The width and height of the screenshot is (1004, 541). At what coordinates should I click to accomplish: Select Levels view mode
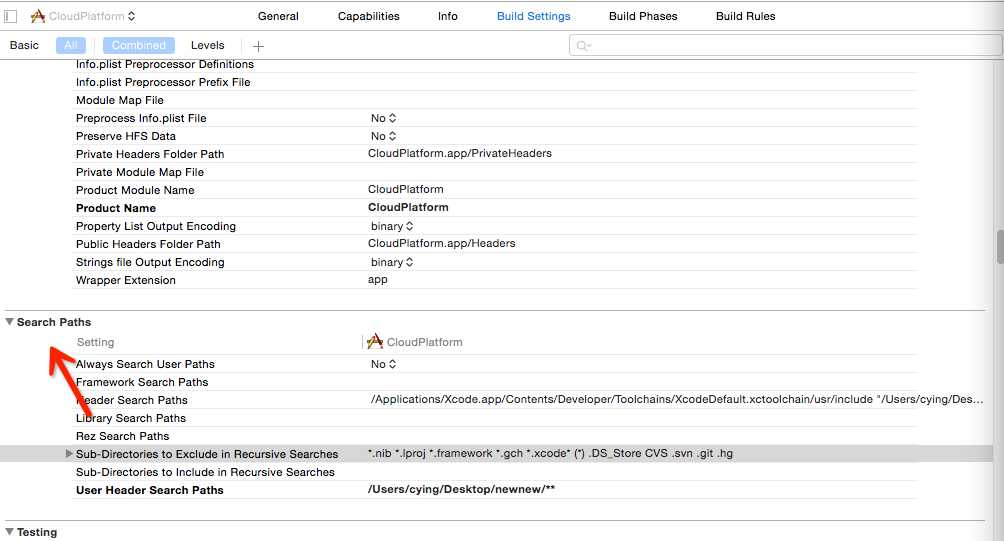(x=207, y=45)
